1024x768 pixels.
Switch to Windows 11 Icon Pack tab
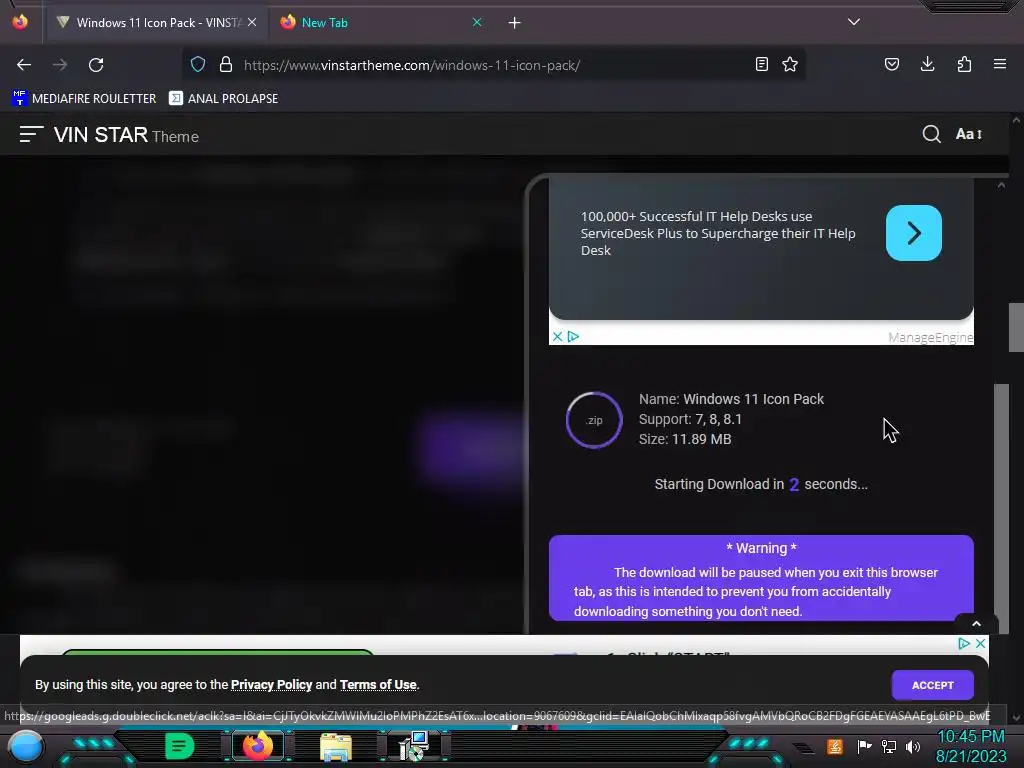coord(157,23)
